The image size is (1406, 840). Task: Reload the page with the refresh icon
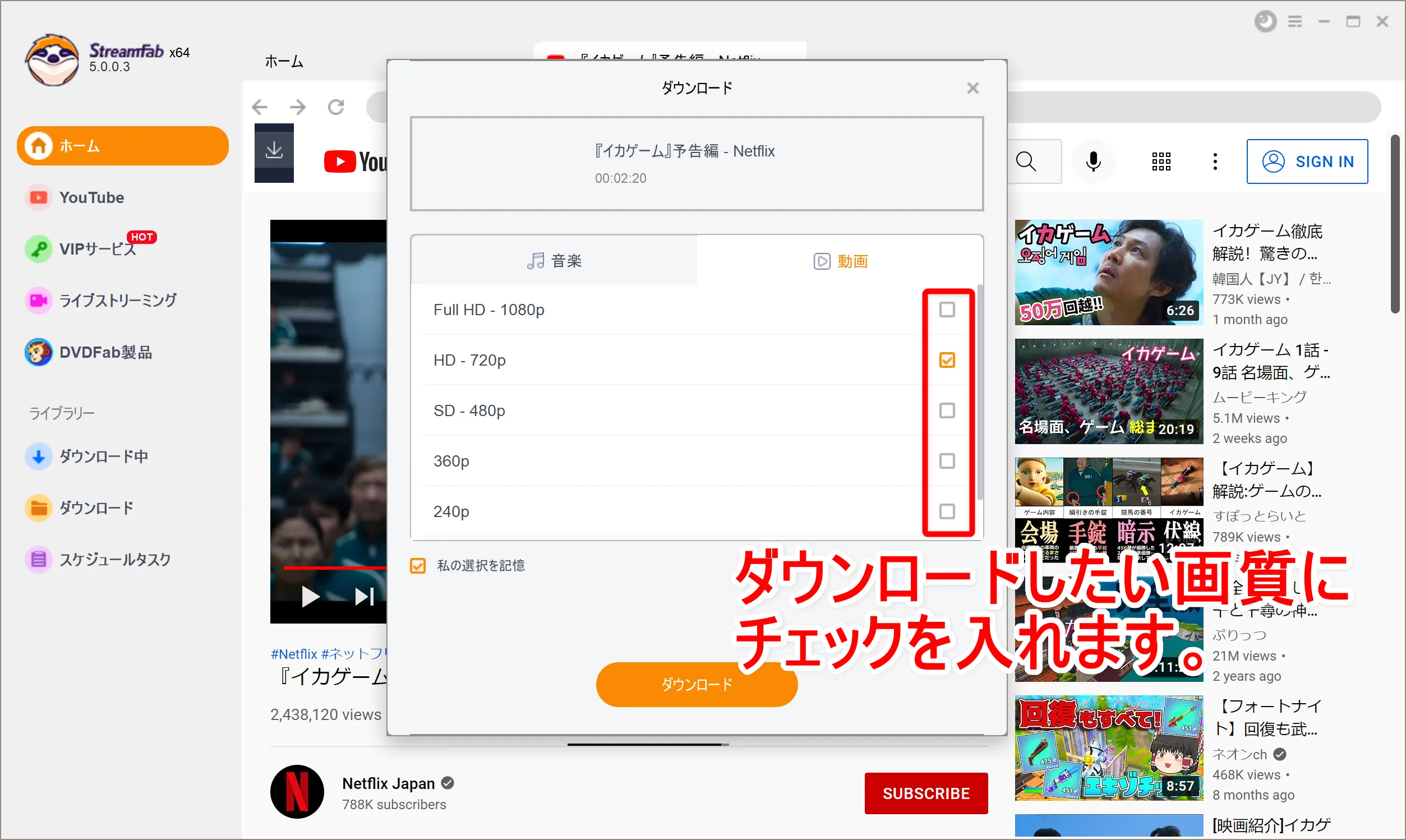(x=336, y=107)
